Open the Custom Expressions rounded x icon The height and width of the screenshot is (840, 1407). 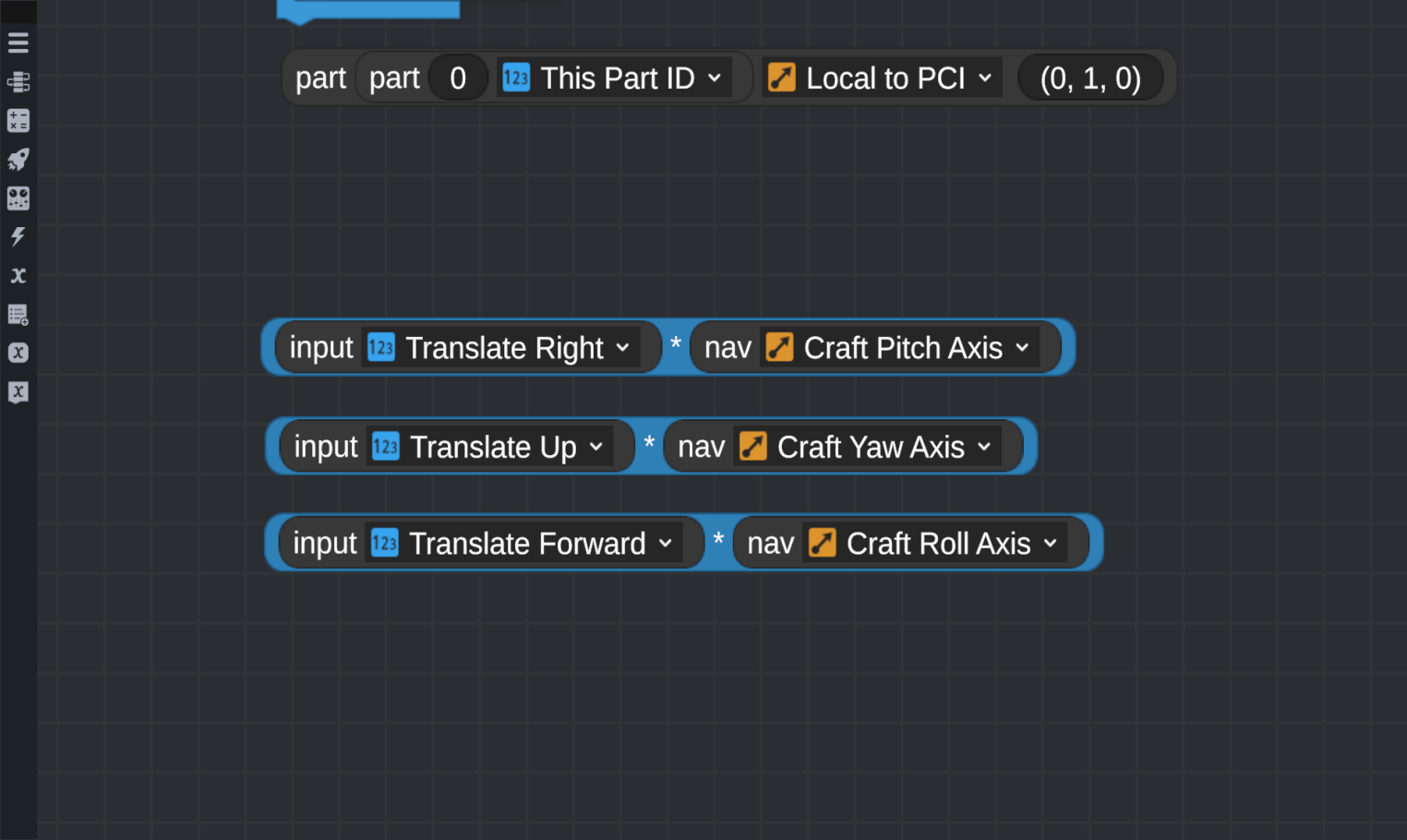(18, 353)
